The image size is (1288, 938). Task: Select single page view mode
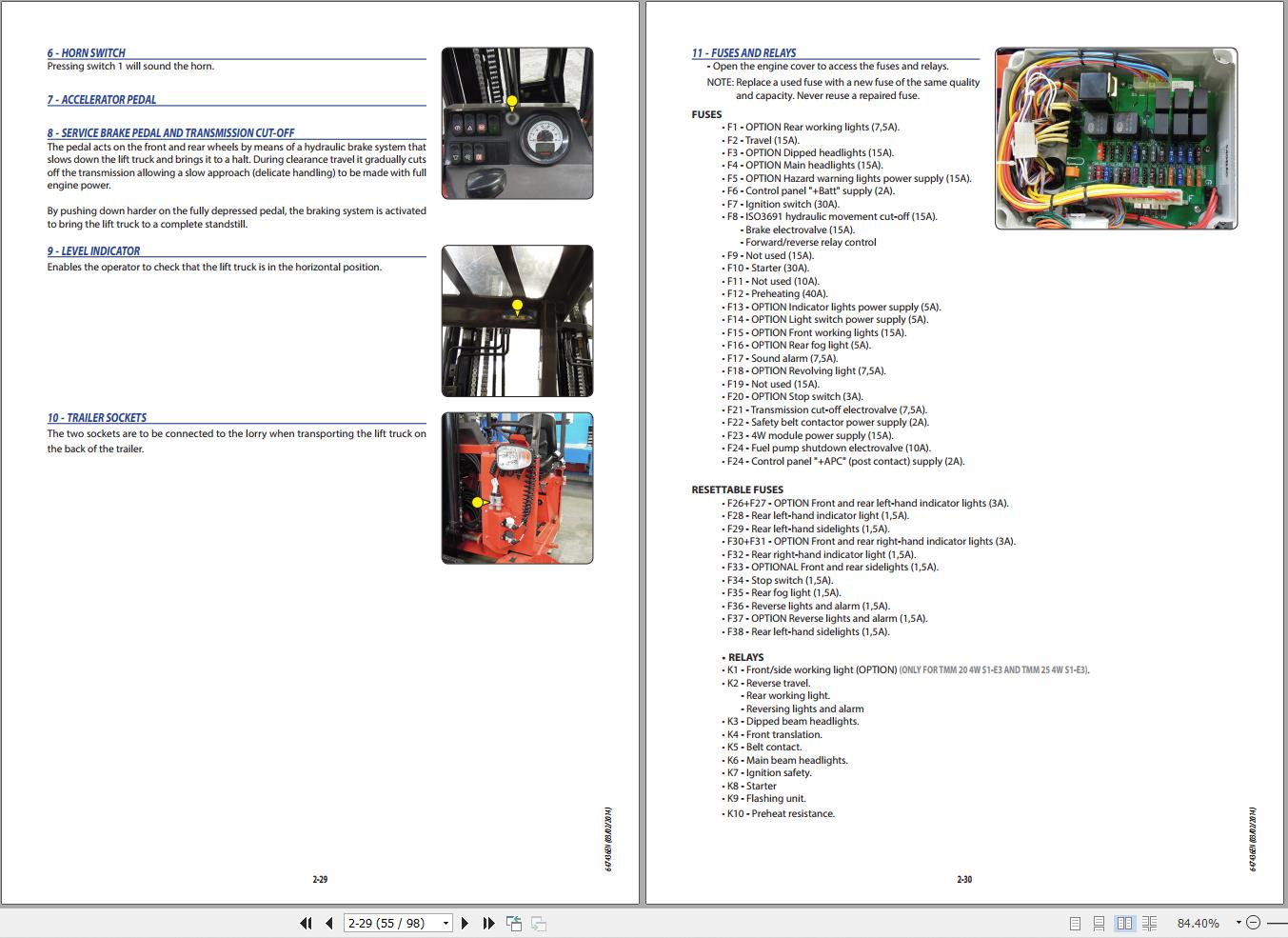tap(1076, 923)
